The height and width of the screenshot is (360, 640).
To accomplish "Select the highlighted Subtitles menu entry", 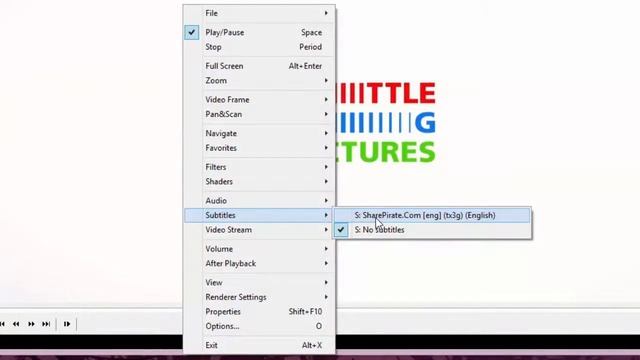I will (x=259, y=216).
